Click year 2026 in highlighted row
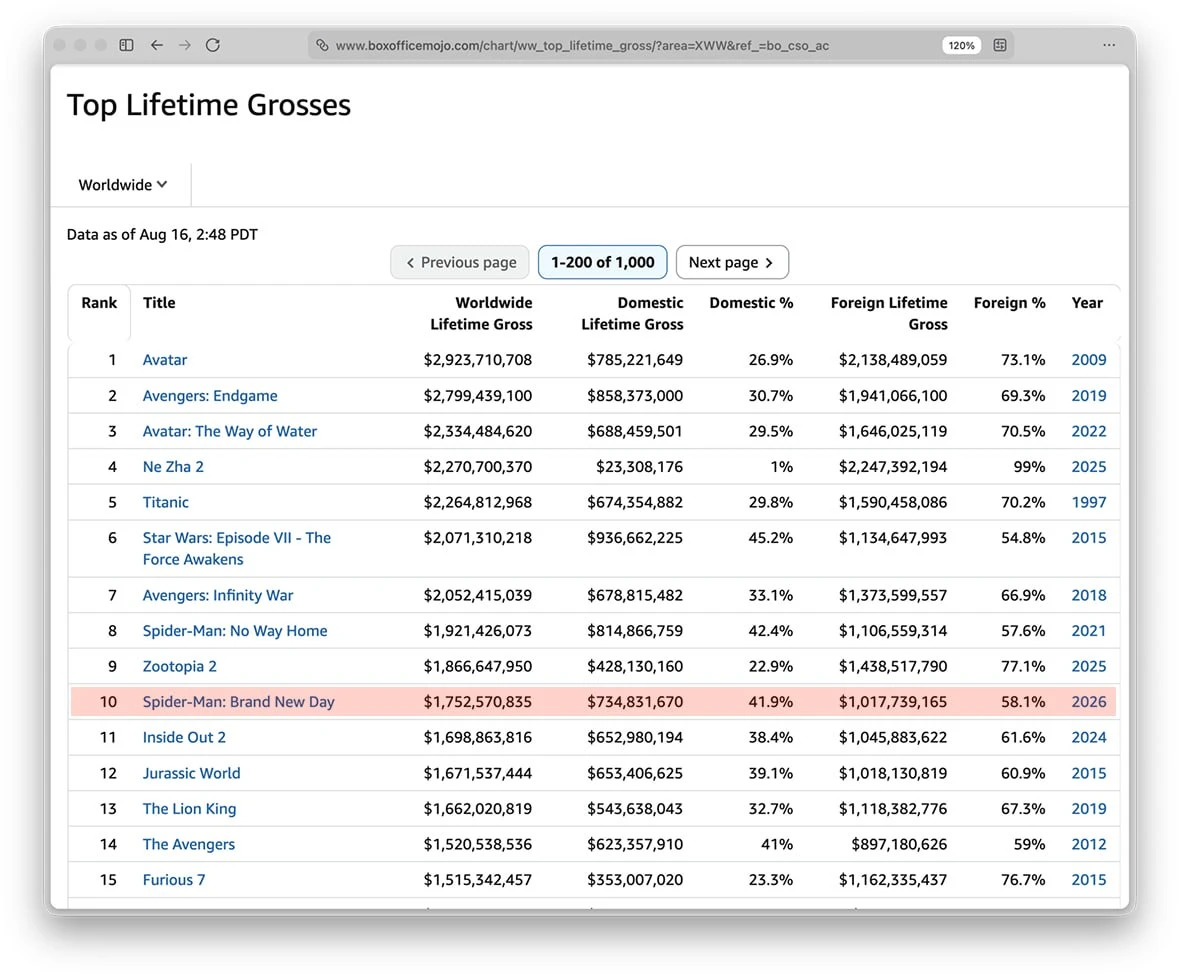Viewport: 1179px width, 975px height. (x=1088, y=702)
